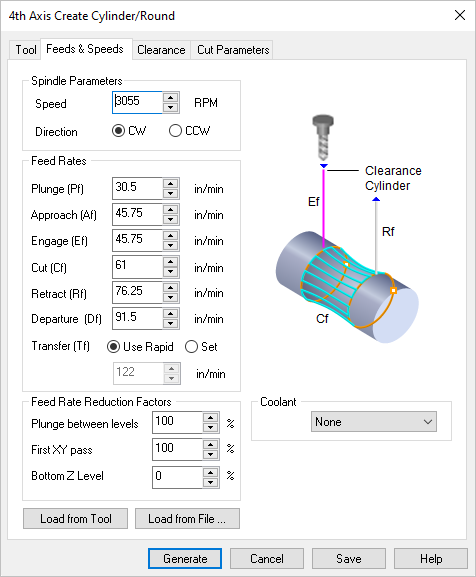Click the Plunge (Pf) feed field

coord(137,188)
